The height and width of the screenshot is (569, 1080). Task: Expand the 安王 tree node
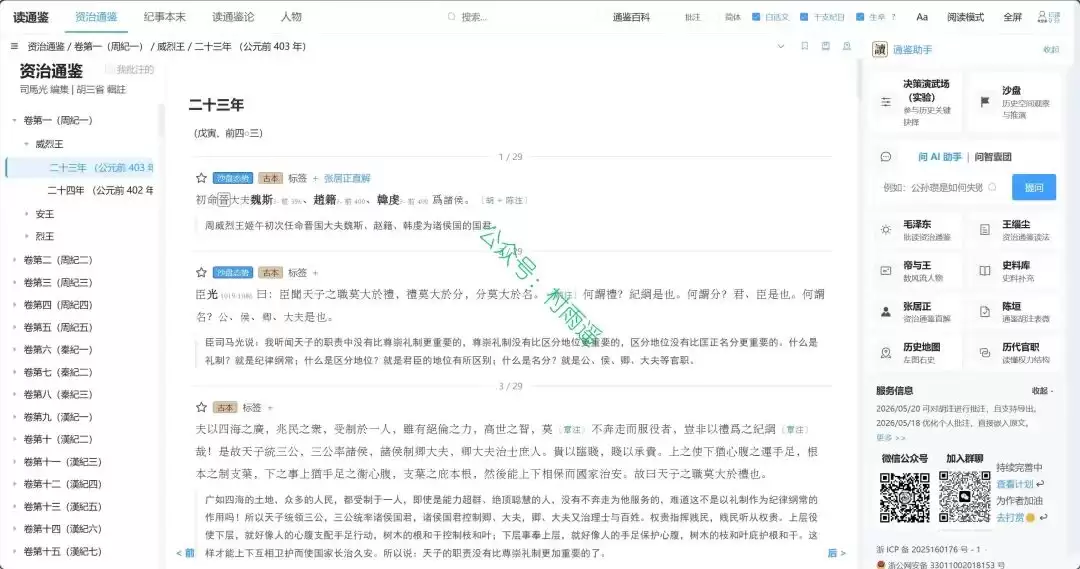point(27,214)
